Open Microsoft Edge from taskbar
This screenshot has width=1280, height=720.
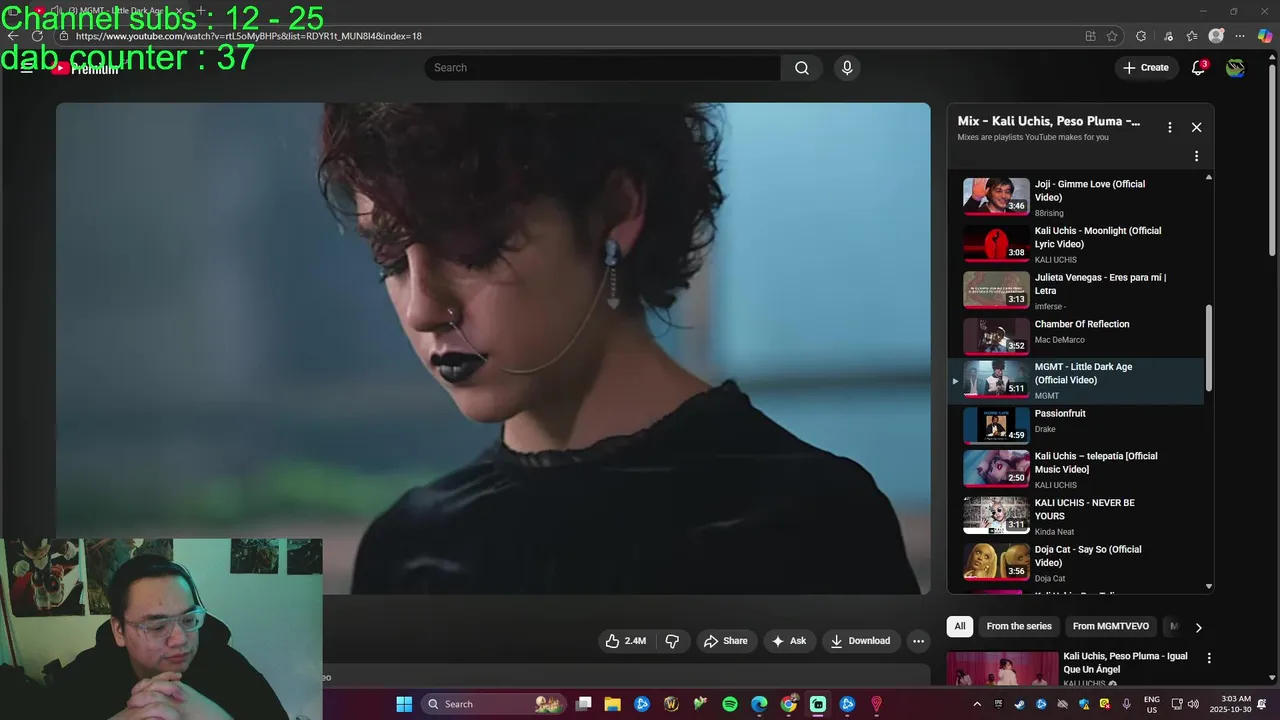coord(759,704)
